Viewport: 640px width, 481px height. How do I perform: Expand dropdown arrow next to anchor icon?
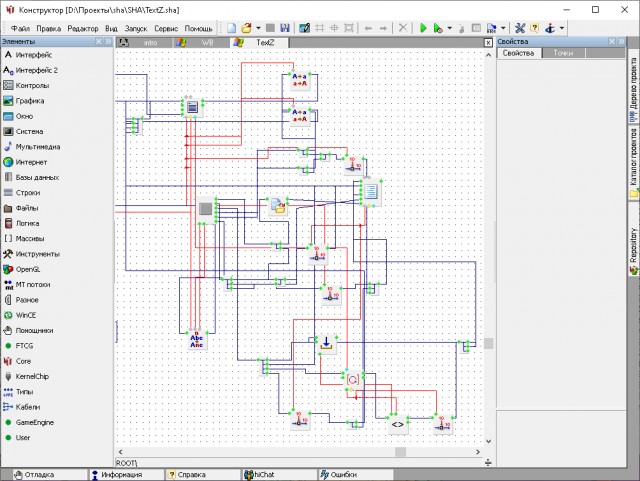[x=562, y=28]
